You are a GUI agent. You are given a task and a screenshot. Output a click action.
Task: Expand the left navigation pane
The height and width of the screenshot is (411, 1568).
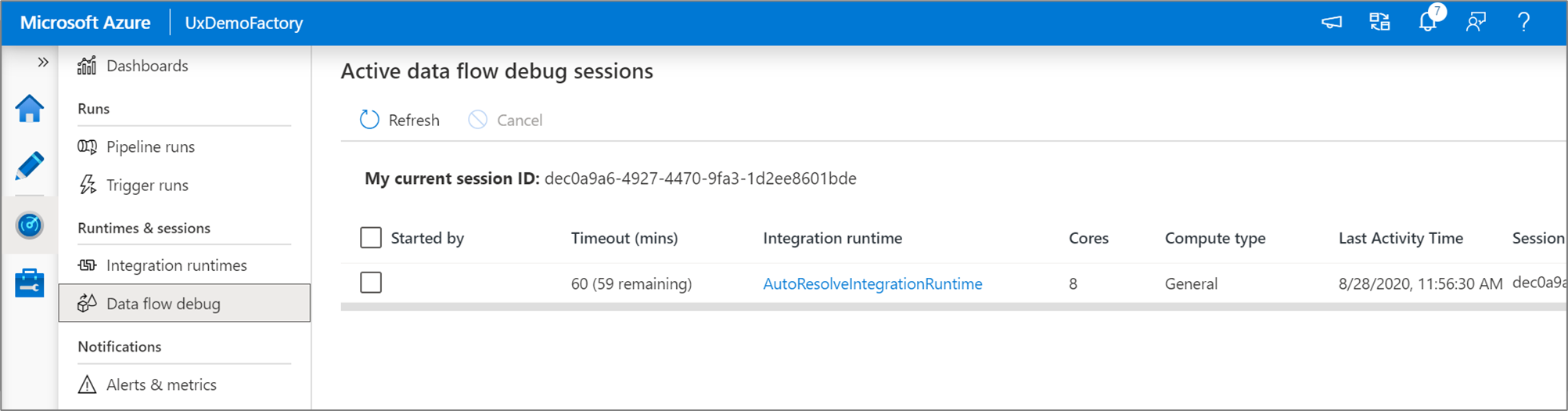pyautogui.click(x=43, y=63)
